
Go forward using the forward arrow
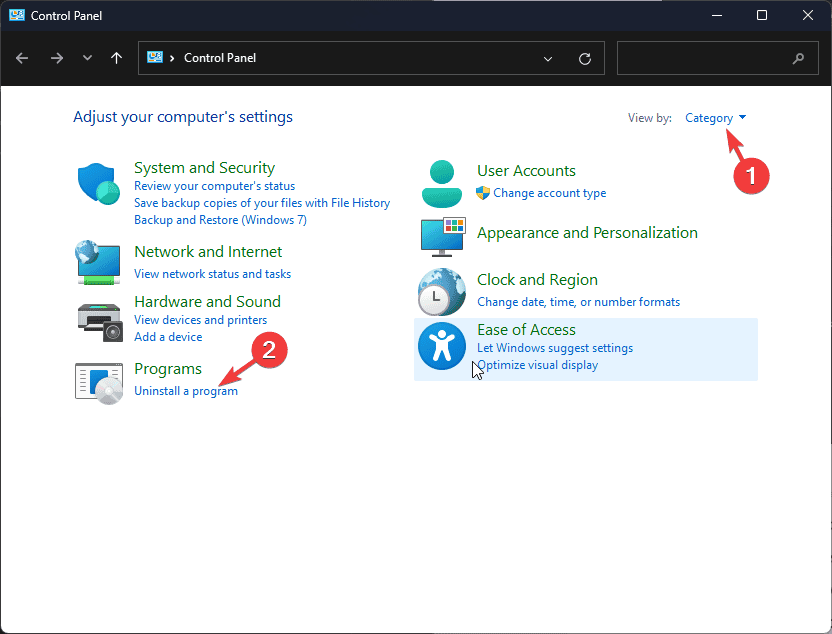point(56,58)
